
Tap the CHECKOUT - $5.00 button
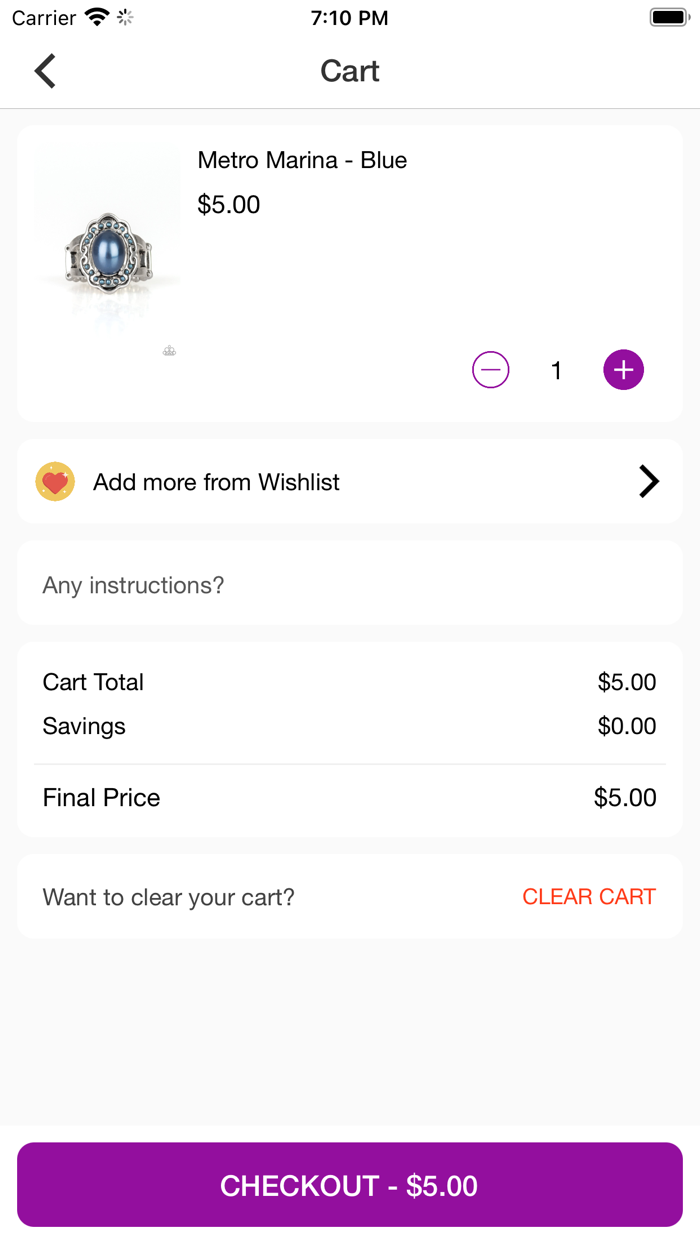click(x=349, y=1185)
